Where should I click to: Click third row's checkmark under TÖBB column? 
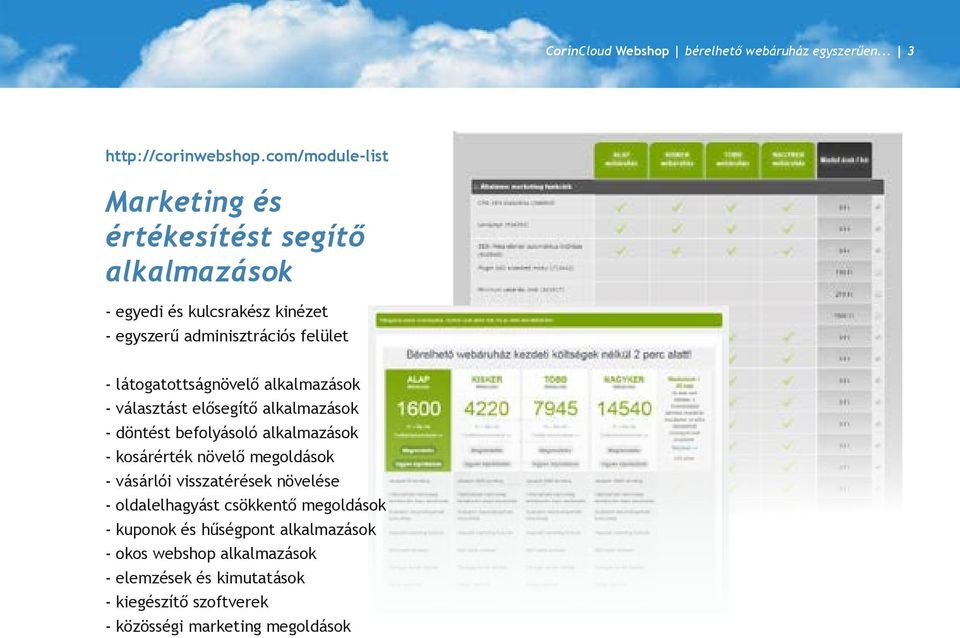tap(732, 250)
